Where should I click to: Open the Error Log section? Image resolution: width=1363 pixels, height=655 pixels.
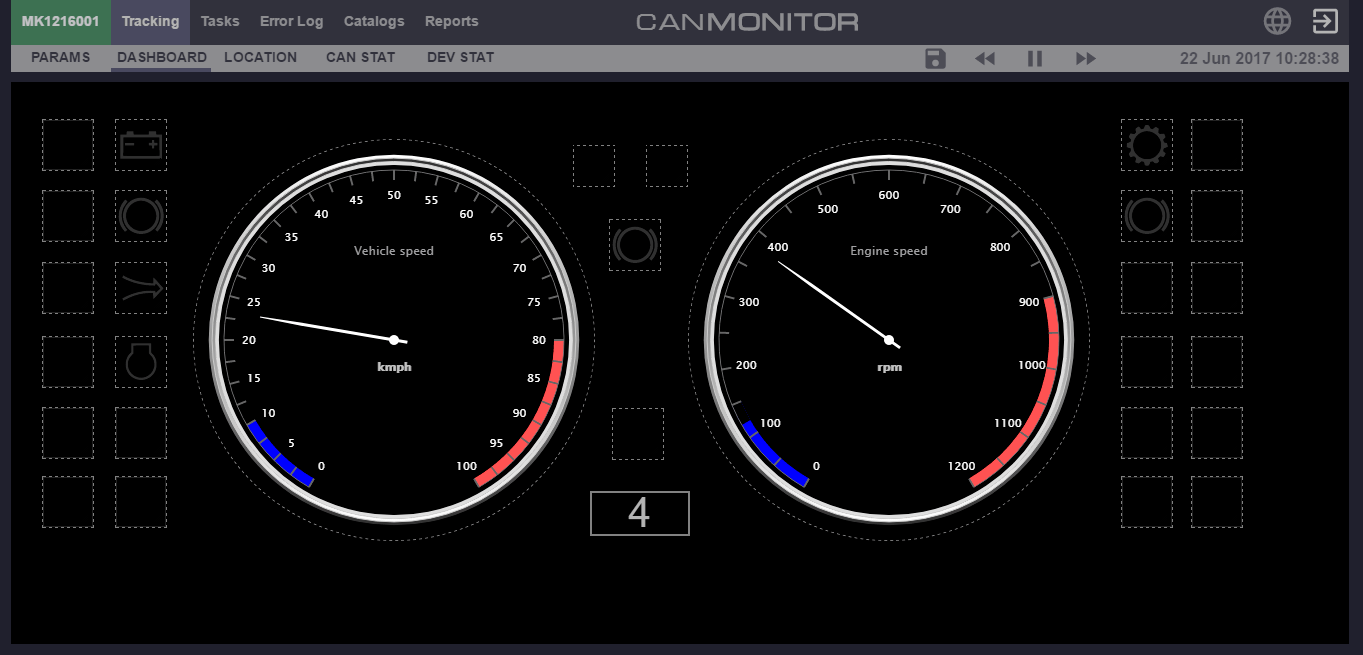(291, 21)
